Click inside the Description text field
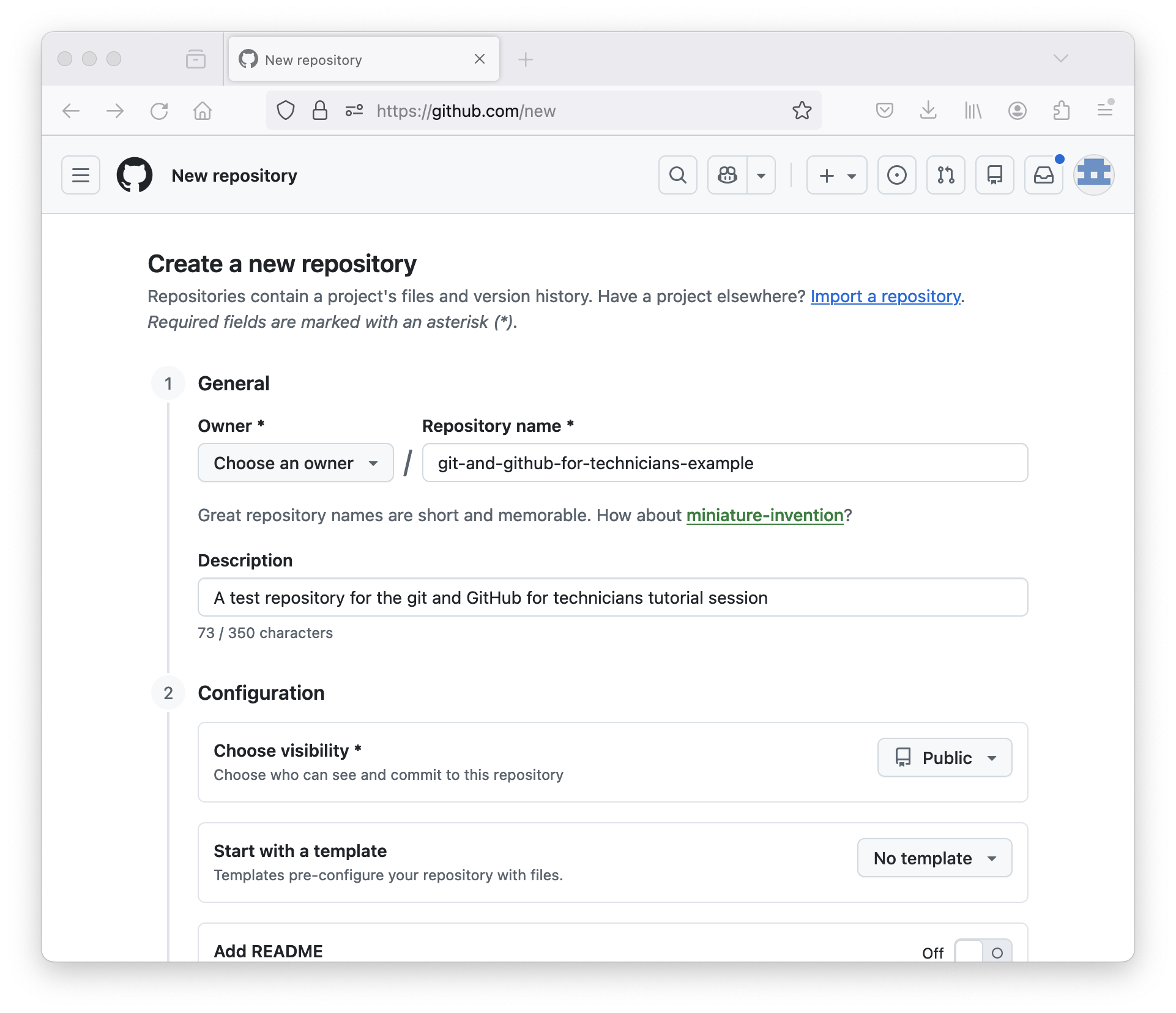 [612, 598]
